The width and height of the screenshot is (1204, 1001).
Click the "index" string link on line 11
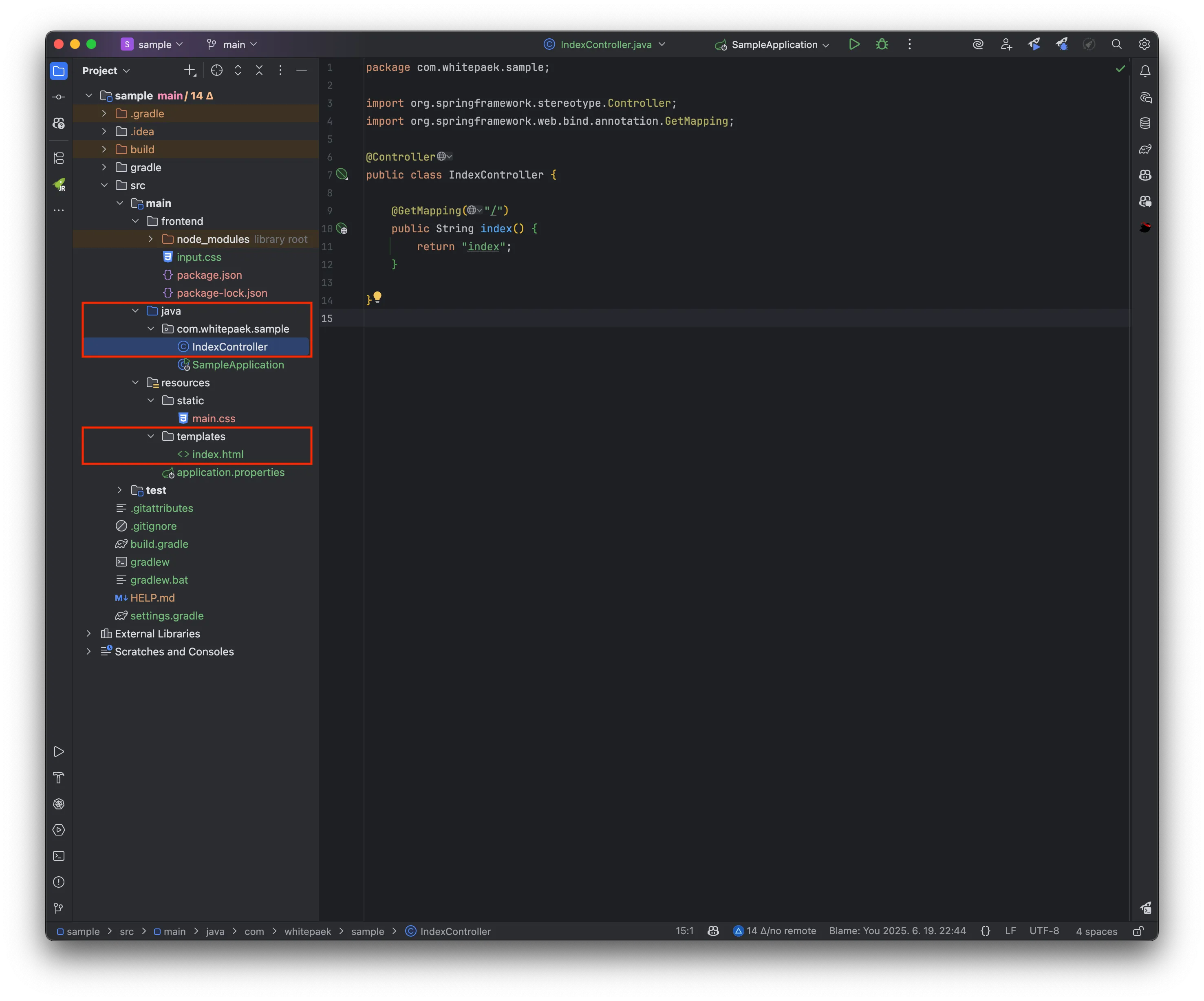pos(483,247)
